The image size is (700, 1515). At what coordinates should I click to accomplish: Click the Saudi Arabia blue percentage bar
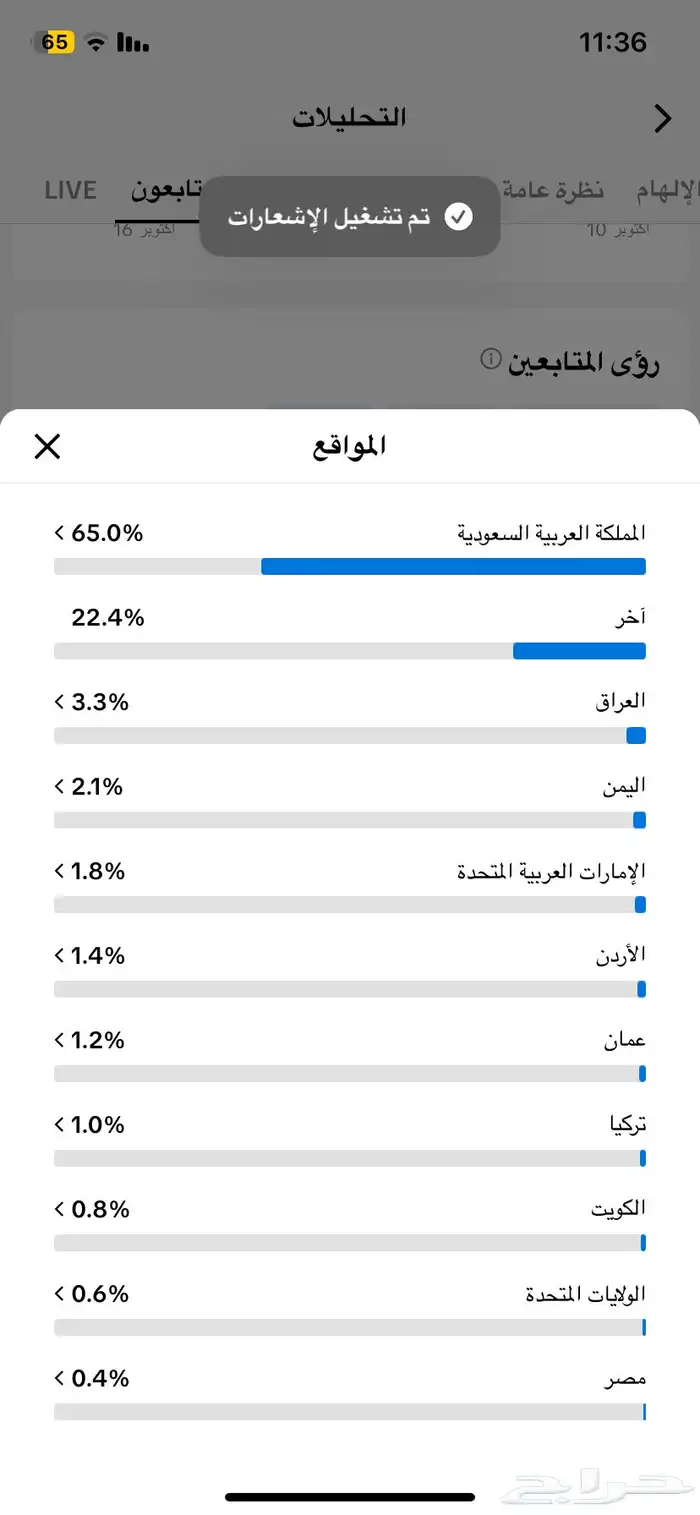click(x=453, y=567)
